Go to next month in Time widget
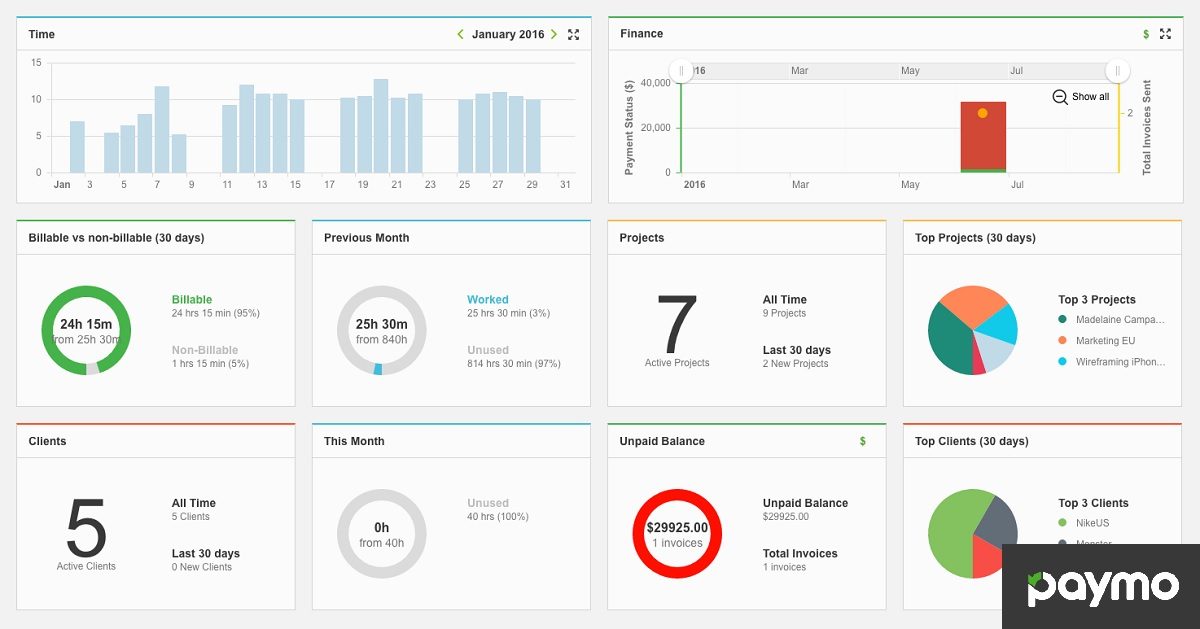The height and width of the screenshot is (629, 1200). point(553,33)
